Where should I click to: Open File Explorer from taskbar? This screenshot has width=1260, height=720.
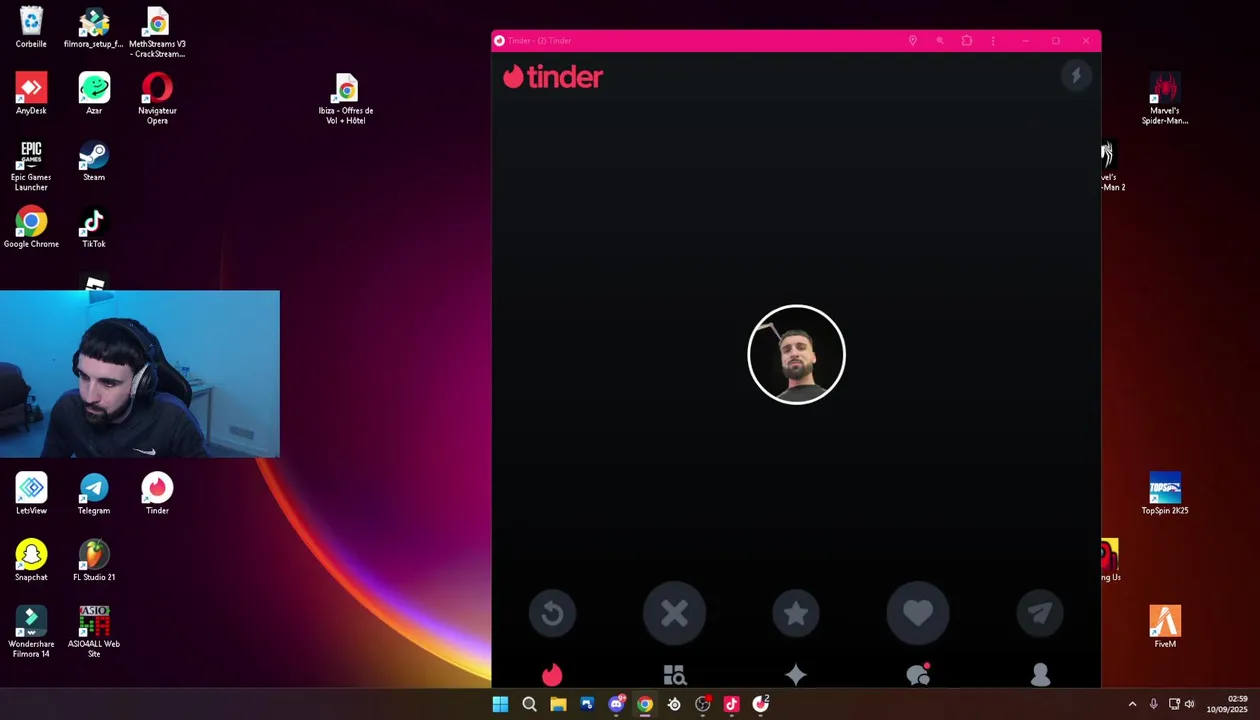click(558, 704)
